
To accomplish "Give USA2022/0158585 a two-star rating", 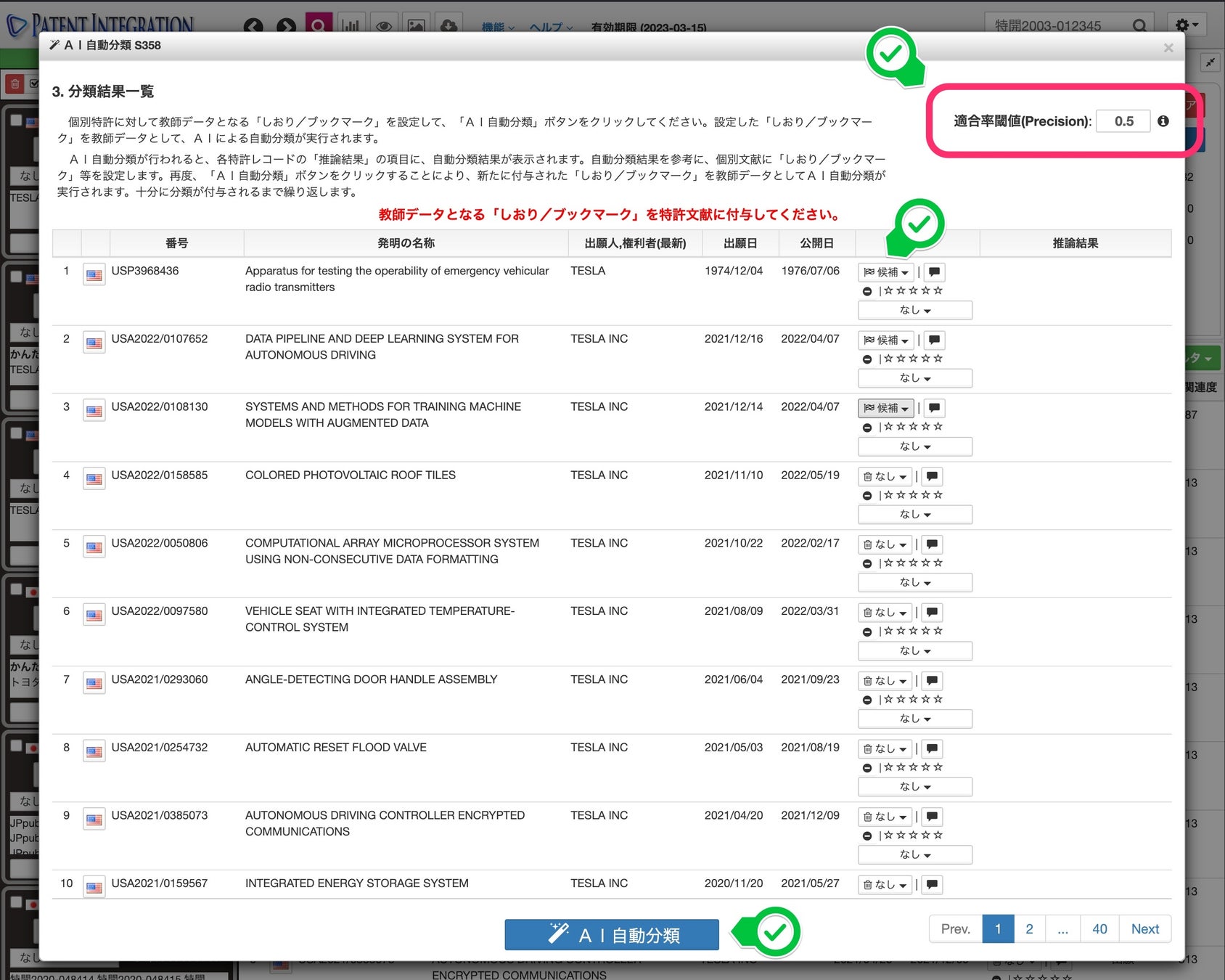I will (901, 495).
